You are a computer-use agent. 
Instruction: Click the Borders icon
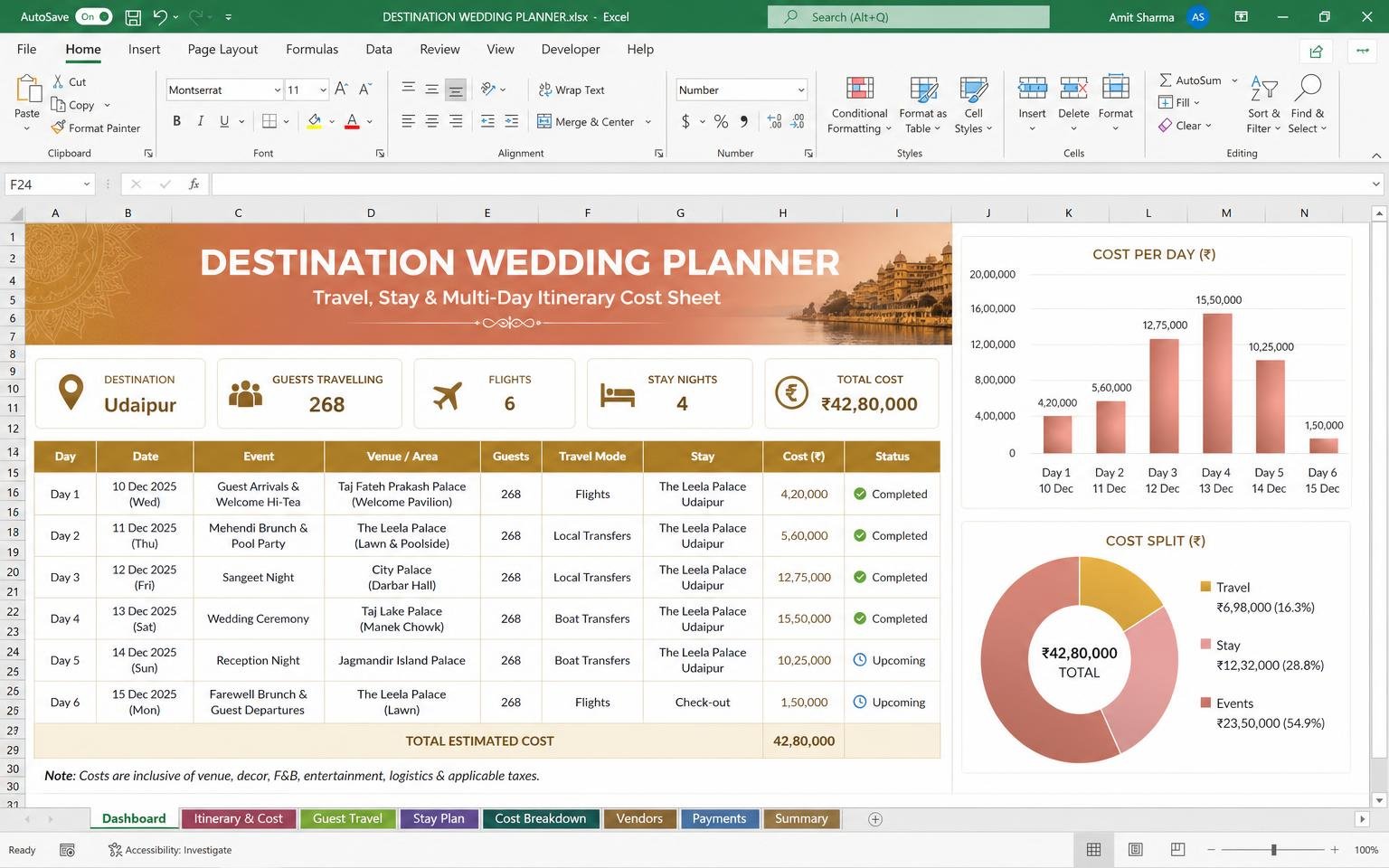[269, 121]
